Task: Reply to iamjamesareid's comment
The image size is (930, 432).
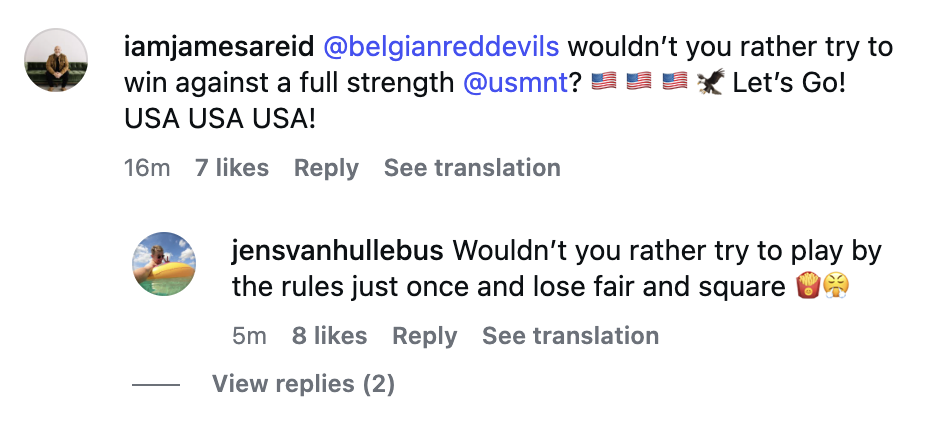Action: 326,168
